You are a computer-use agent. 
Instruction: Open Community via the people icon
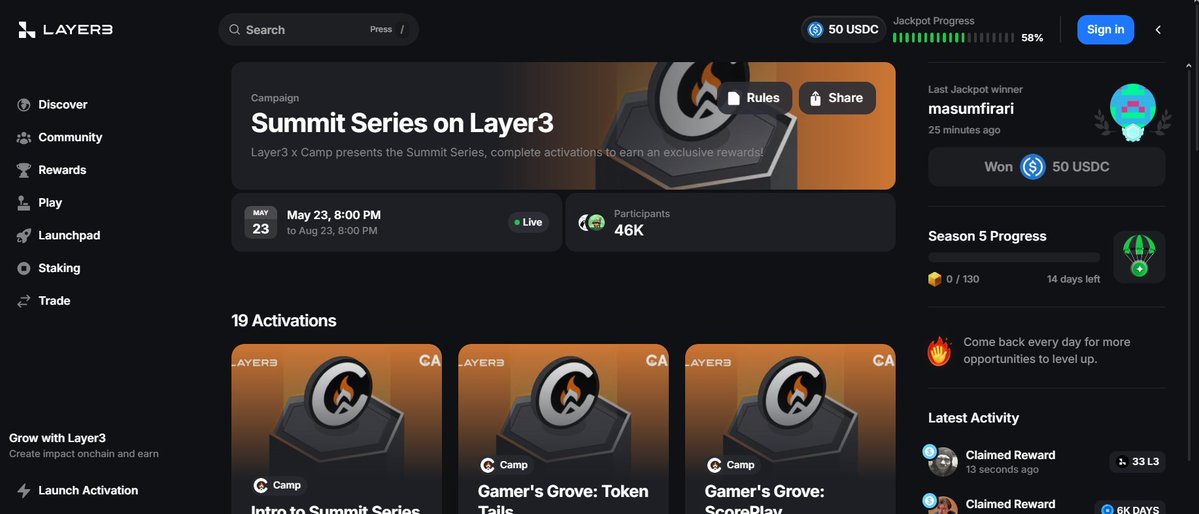coord(24,138)
